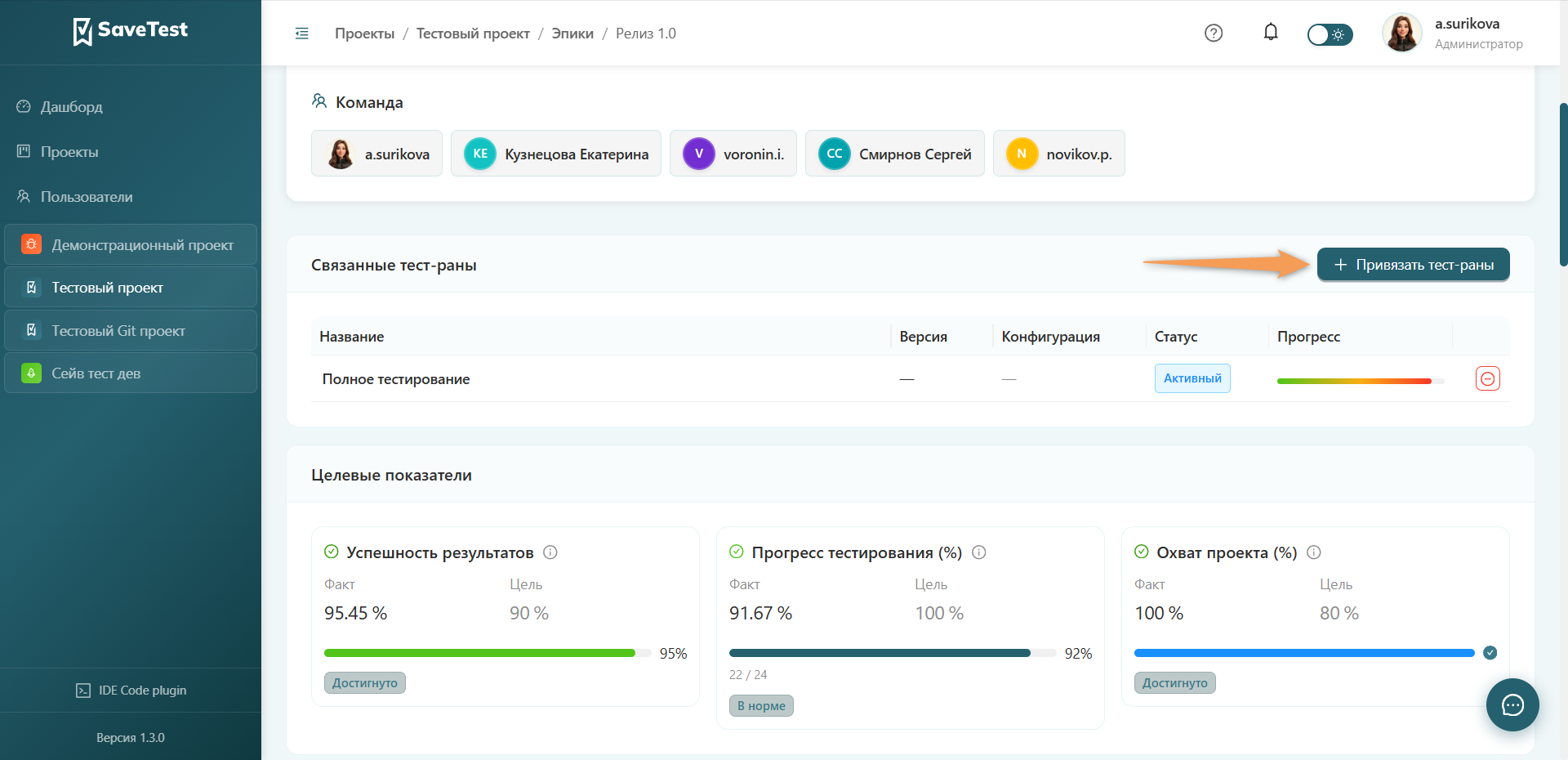This screenshot has width=1568, height=760.
Task: Click Привязать тест-раны button
Action: pyautogui.click(x=1413, y=265)
